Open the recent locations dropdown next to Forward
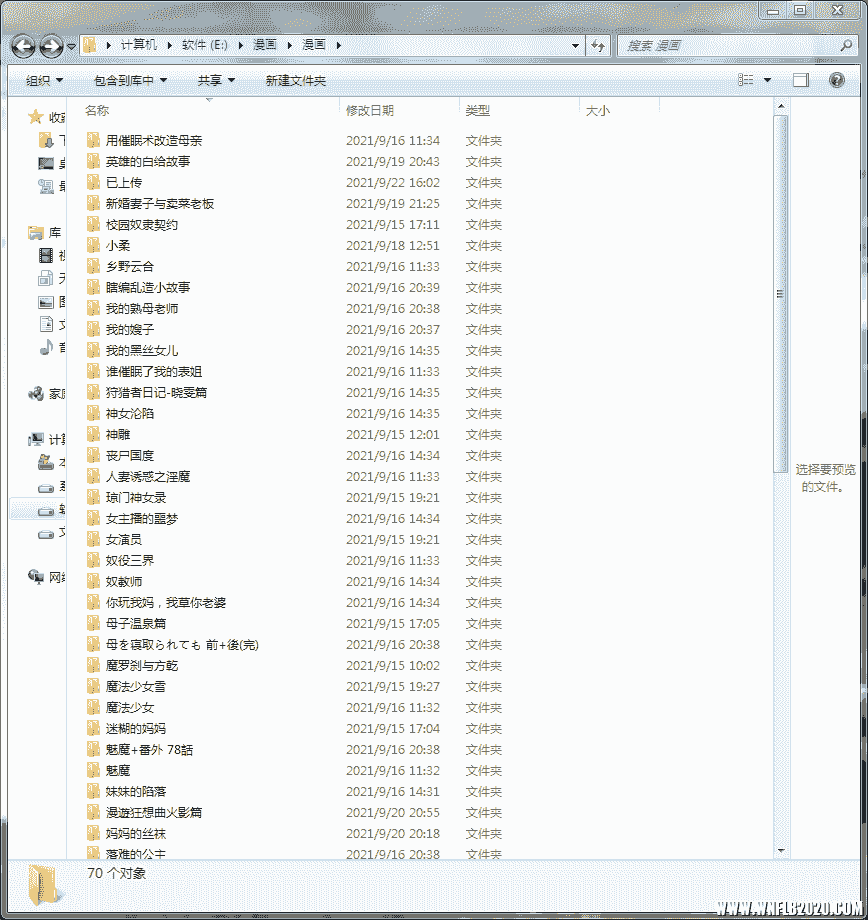Viewport: 868px width, 920px height. pyautogui.click(x=71, y=46)
